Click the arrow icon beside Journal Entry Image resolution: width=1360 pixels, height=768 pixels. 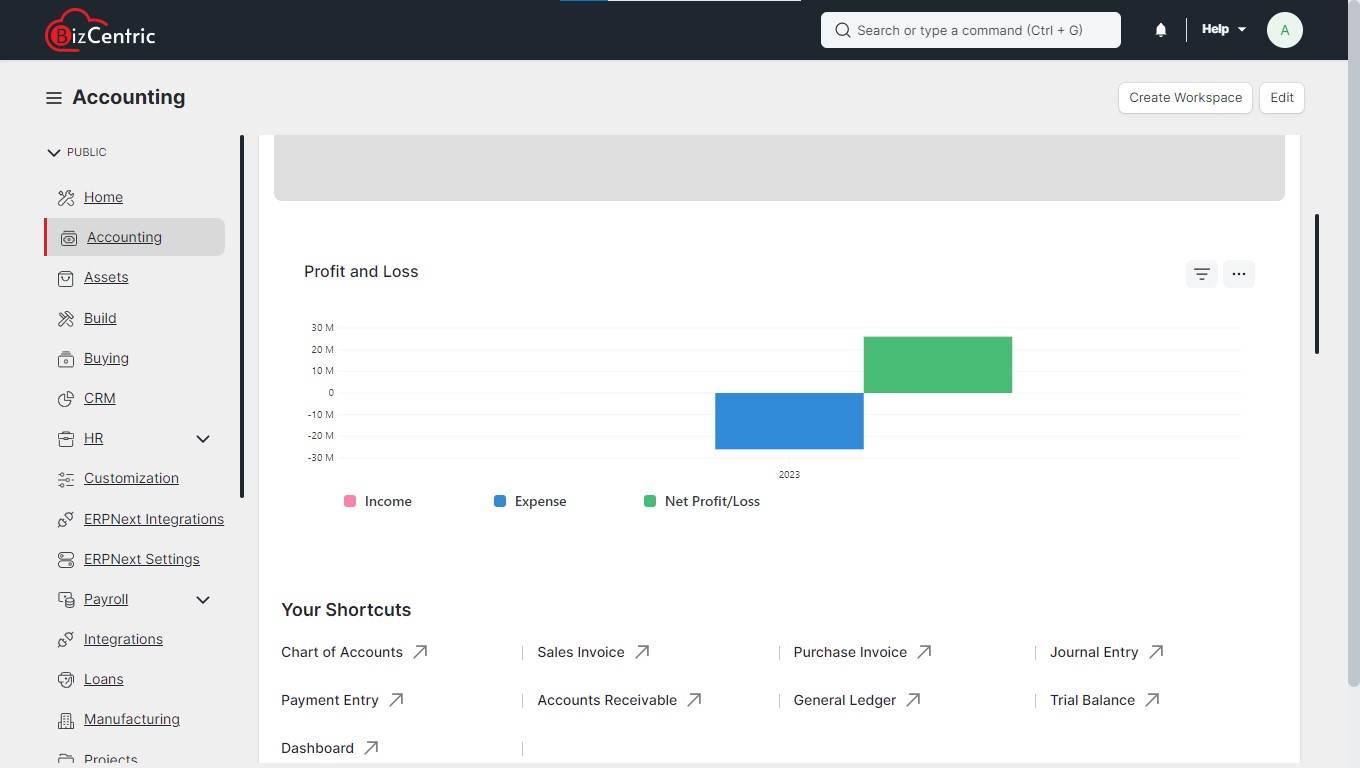point(1157,652)
